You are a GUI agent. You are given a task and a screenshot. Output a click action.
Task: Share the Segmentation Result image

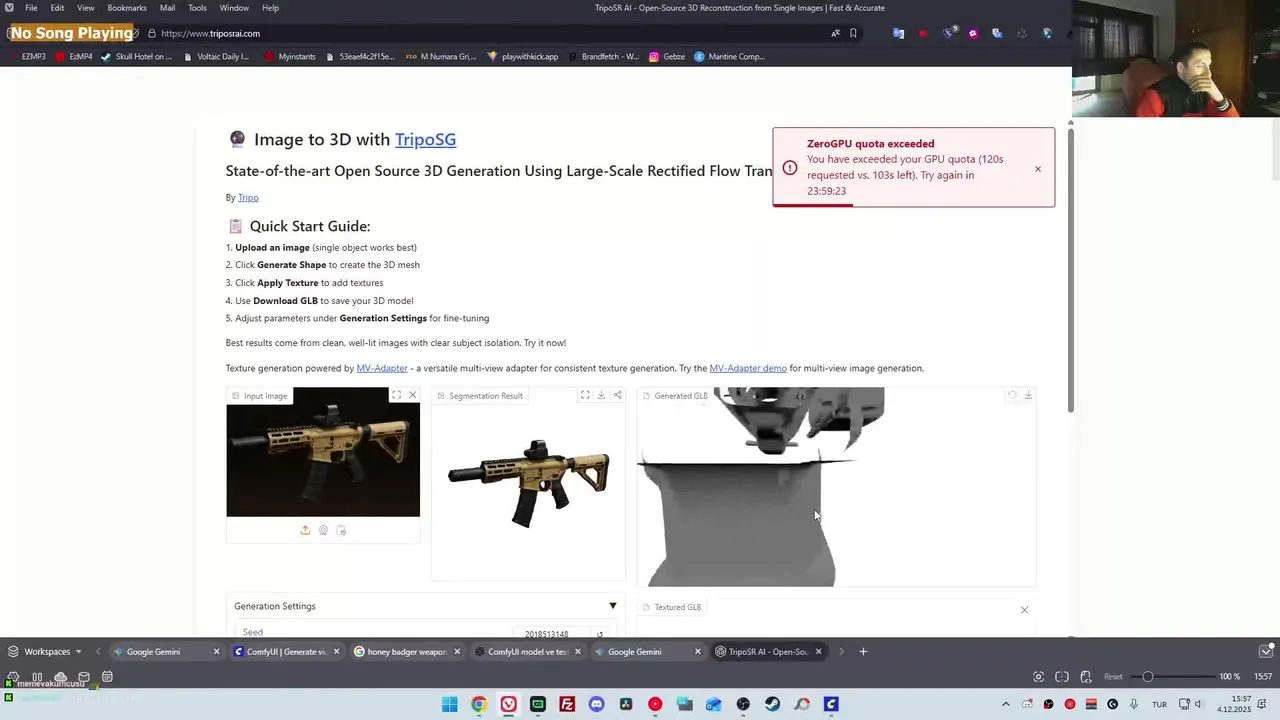point(617,395)
